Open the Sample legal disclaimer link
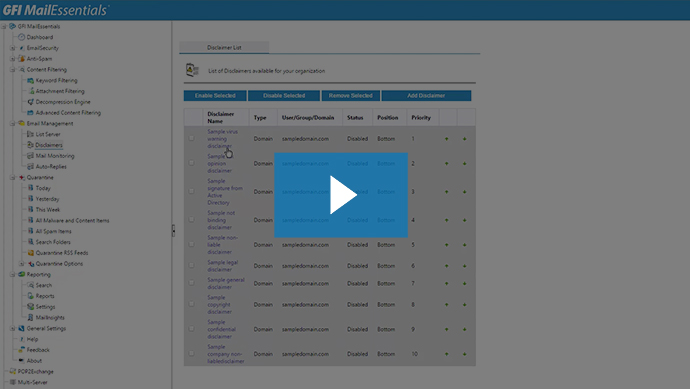690x389 pixels. pyautogui.click(x=223, y=266)
